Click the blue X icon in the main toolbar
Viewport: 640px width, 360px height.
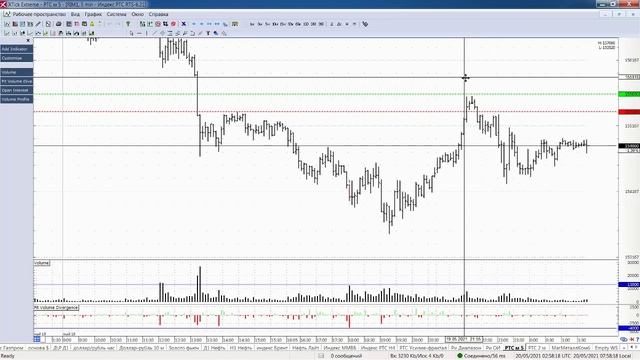184,24
